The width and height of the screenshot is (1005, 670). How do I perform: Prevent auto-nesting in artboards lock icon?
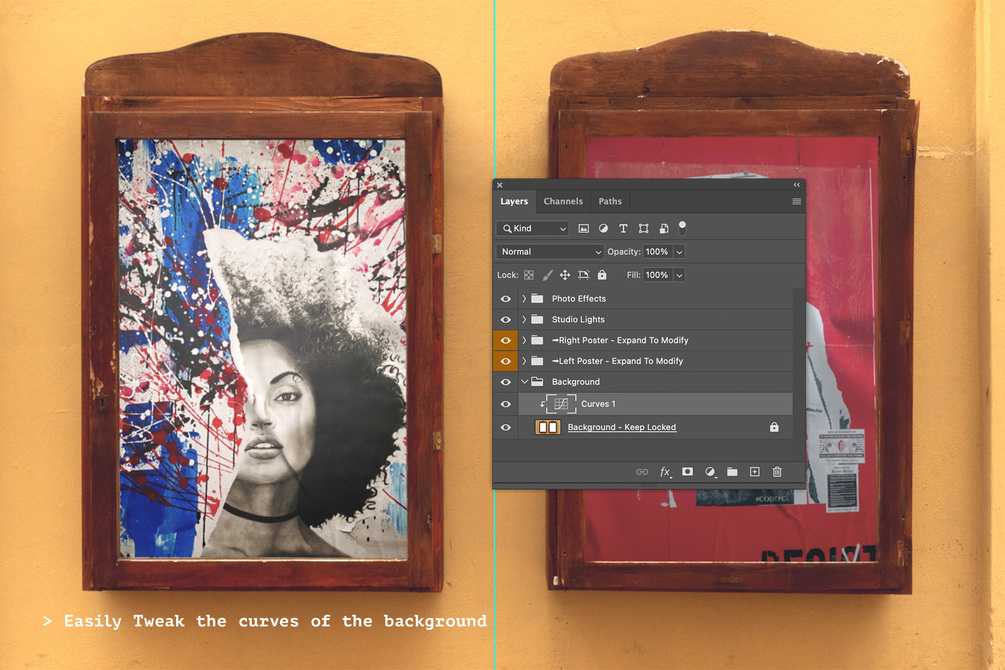583,275
